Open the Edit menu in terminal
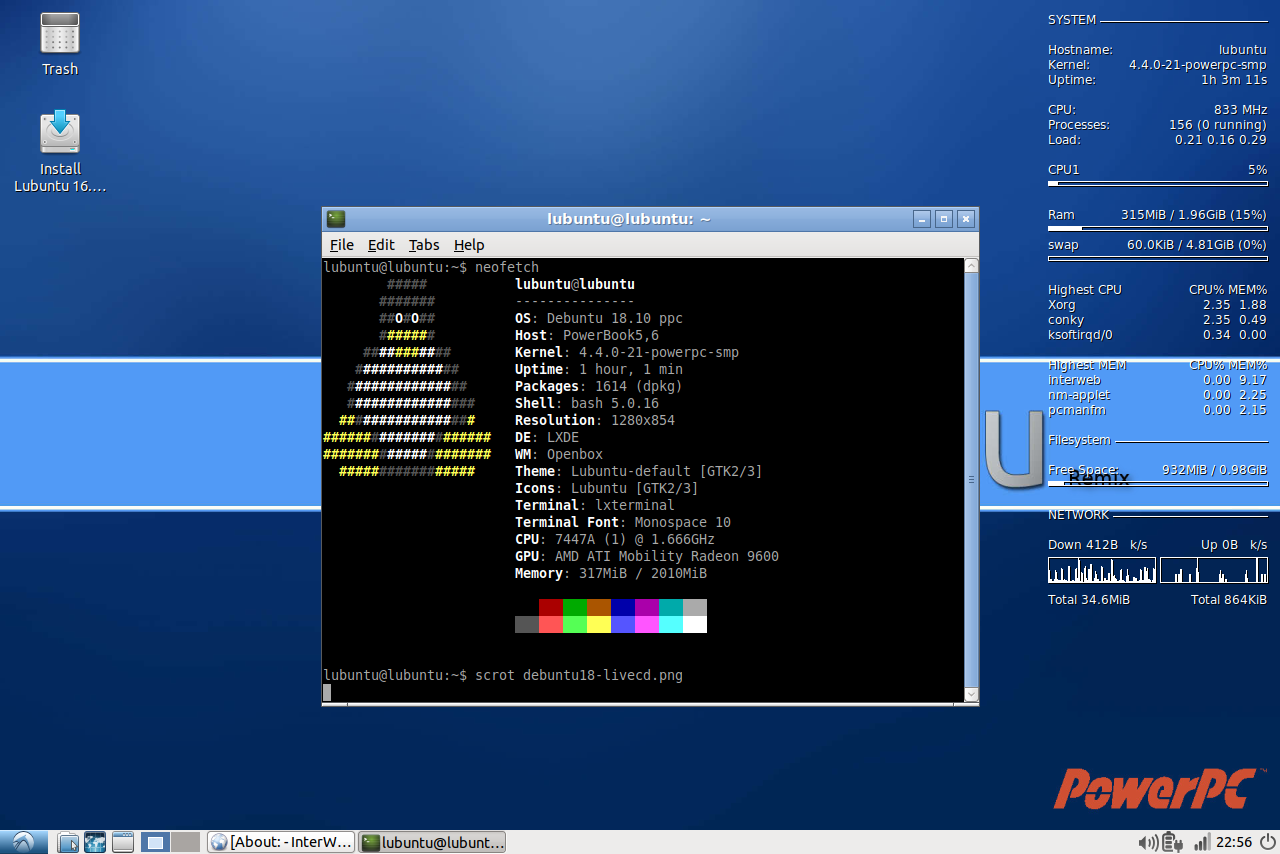 (x=381, y=245)
